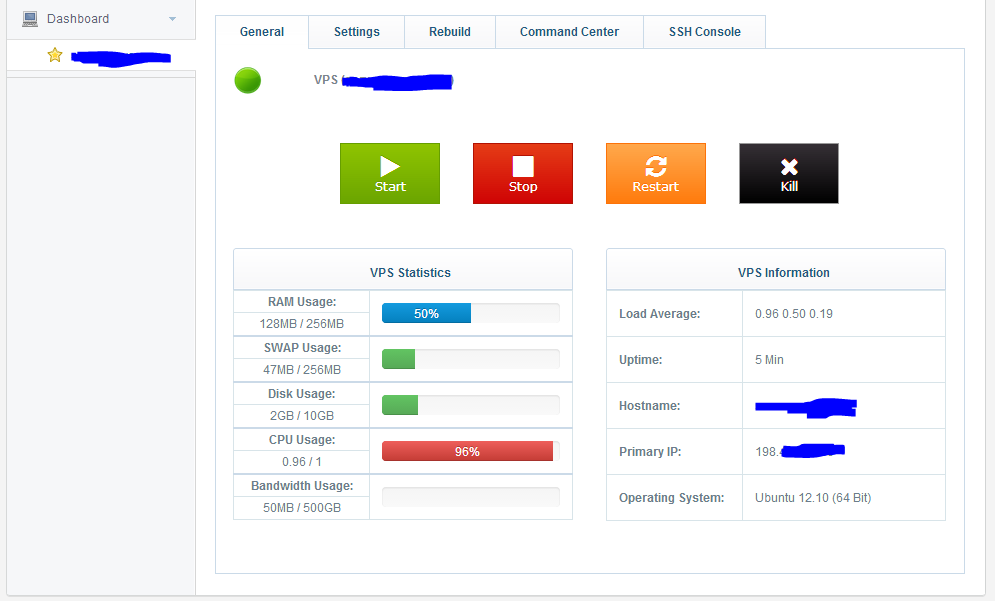
Task: Click the Uptime label
Action: (640, 360)
